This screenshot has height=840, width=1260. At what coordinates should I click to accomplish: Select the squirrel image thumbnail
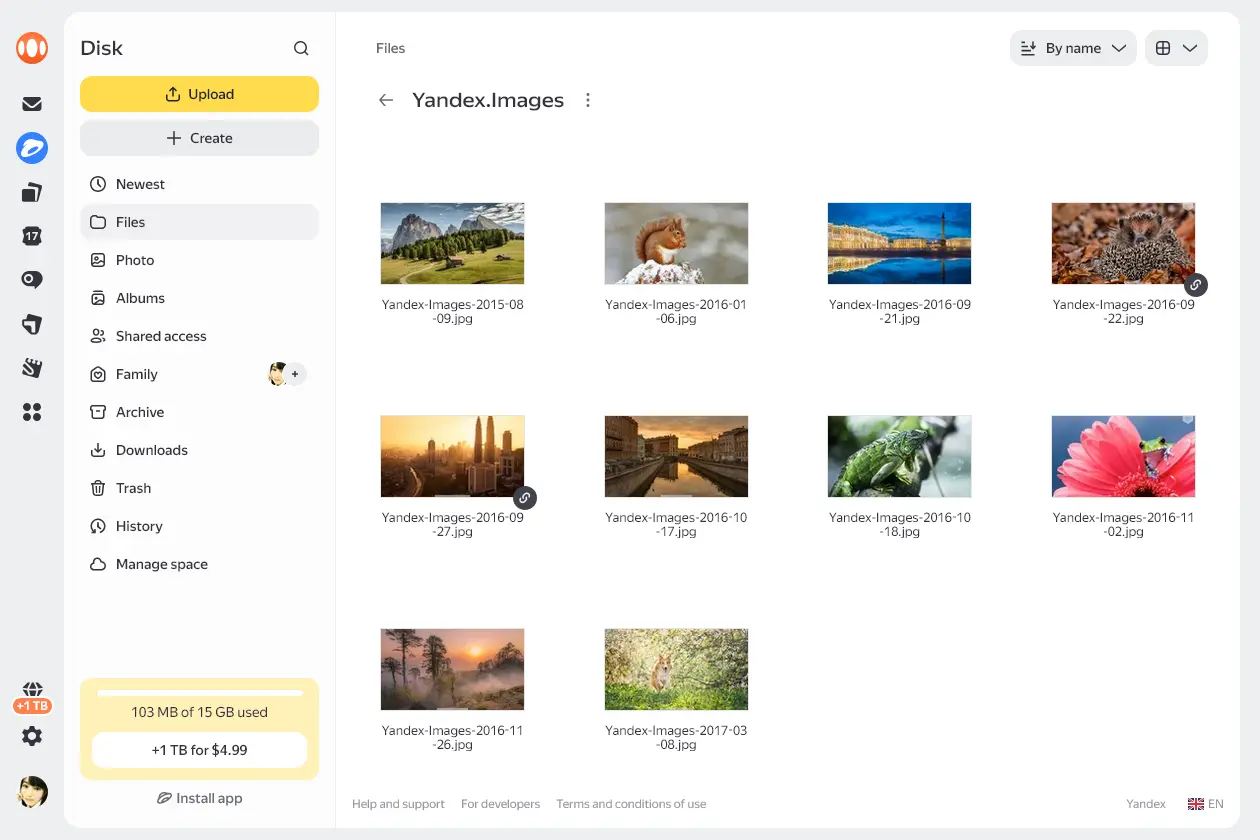coord(676,243)
